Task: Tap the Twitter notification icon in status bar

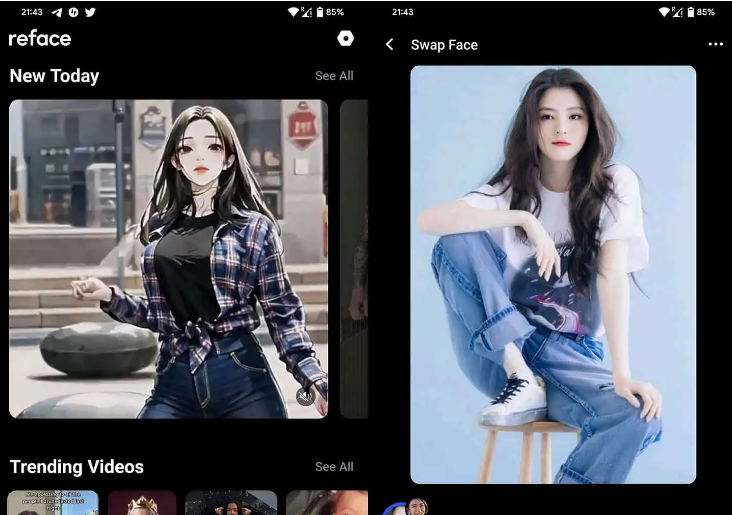Action: [90, 12]
